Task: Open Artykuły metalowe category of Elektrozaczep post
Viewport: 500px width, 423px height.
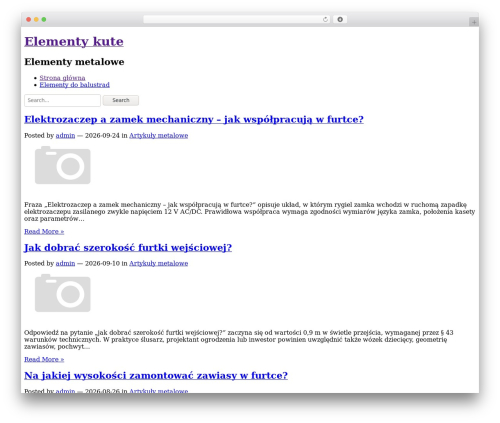Action: [x=159, y=135]
